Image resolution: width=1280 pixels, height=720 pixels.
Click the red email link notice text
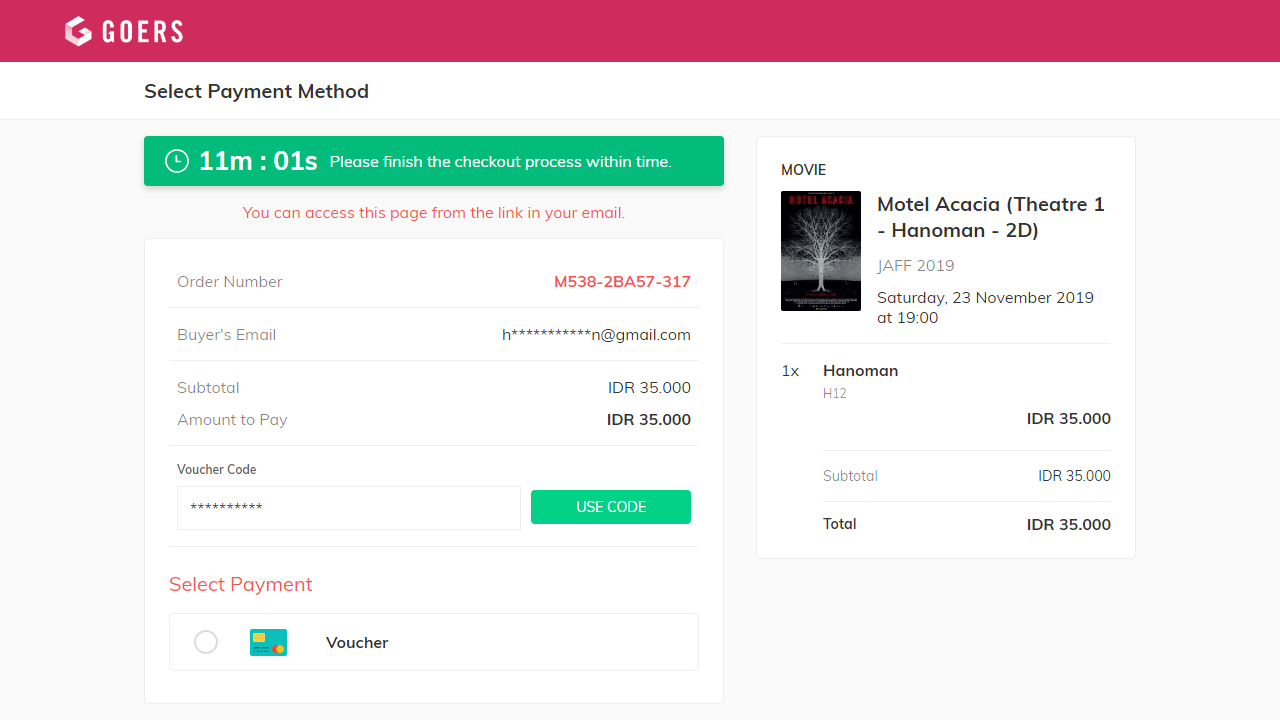(x=433, y=213)
